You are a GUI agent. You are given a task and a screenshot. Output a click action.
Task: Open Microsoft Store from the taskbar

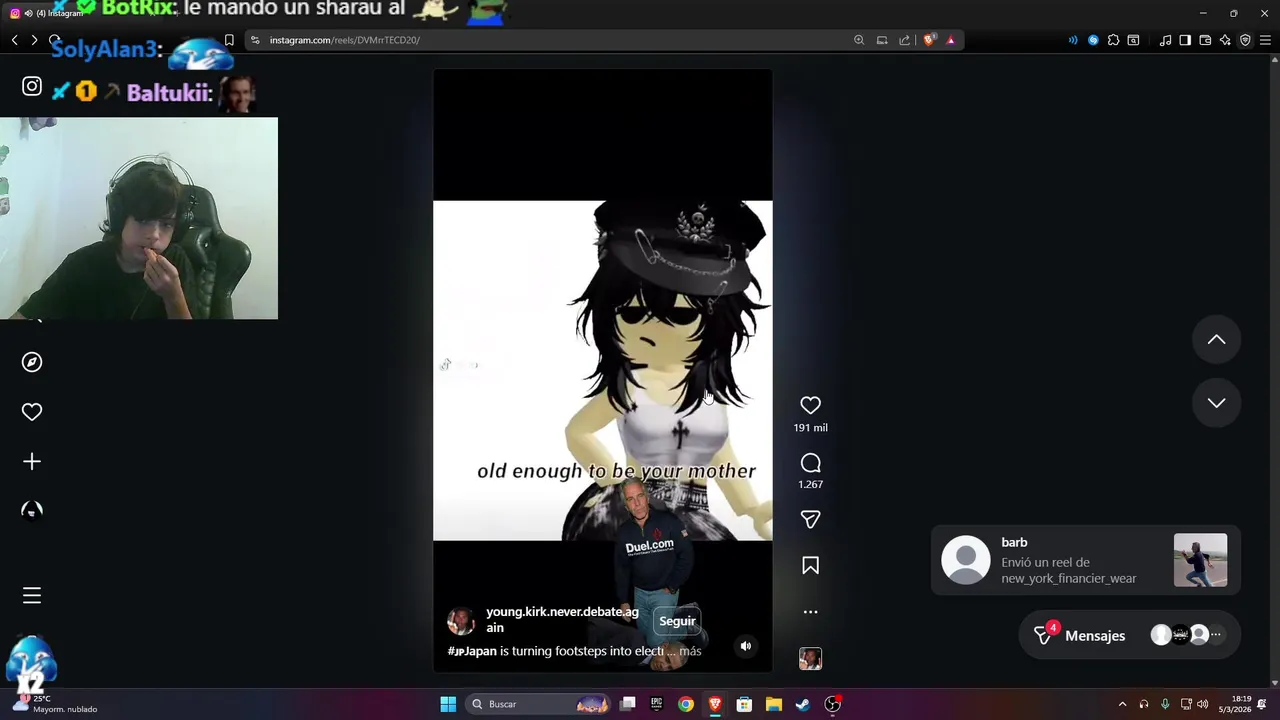[x=744, y=704]
